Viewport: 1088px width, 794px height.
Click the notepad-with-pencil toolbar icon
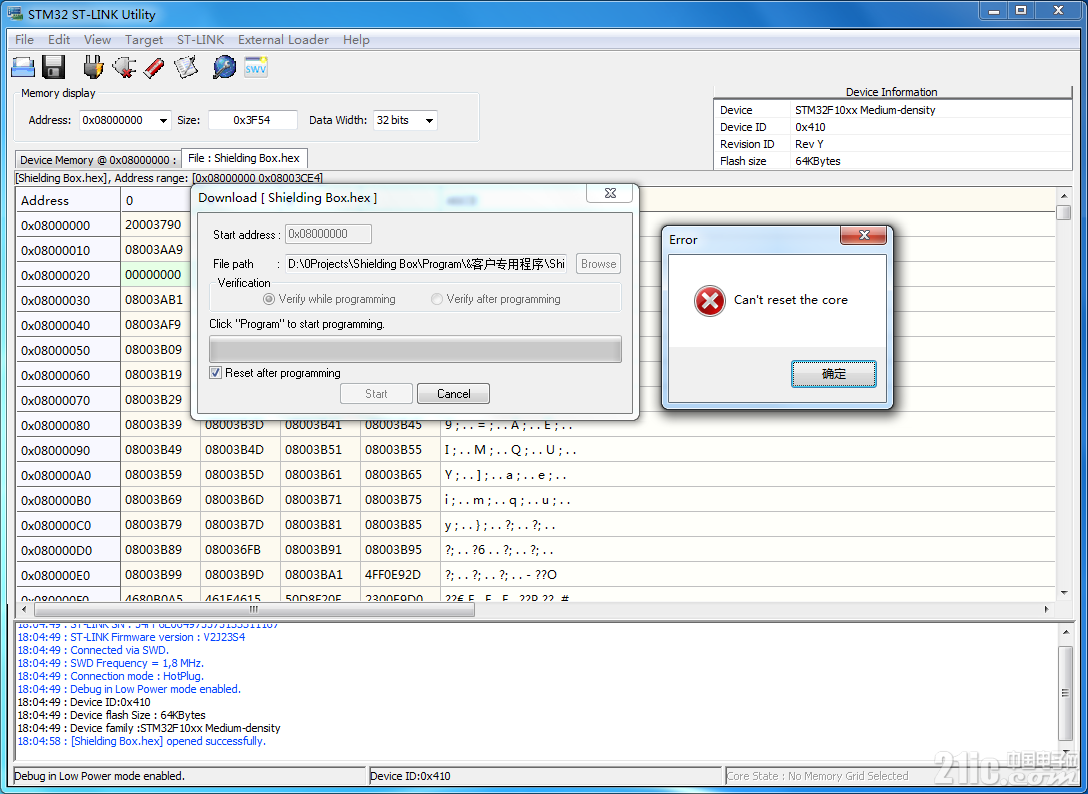point(186,67)
